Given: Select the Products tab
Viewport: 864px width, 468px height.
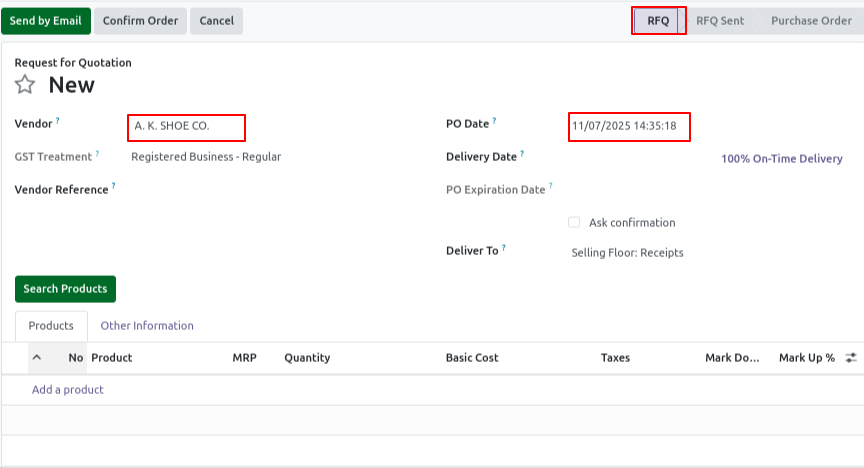Looking at the screenshot, I should tap(51, 326).
